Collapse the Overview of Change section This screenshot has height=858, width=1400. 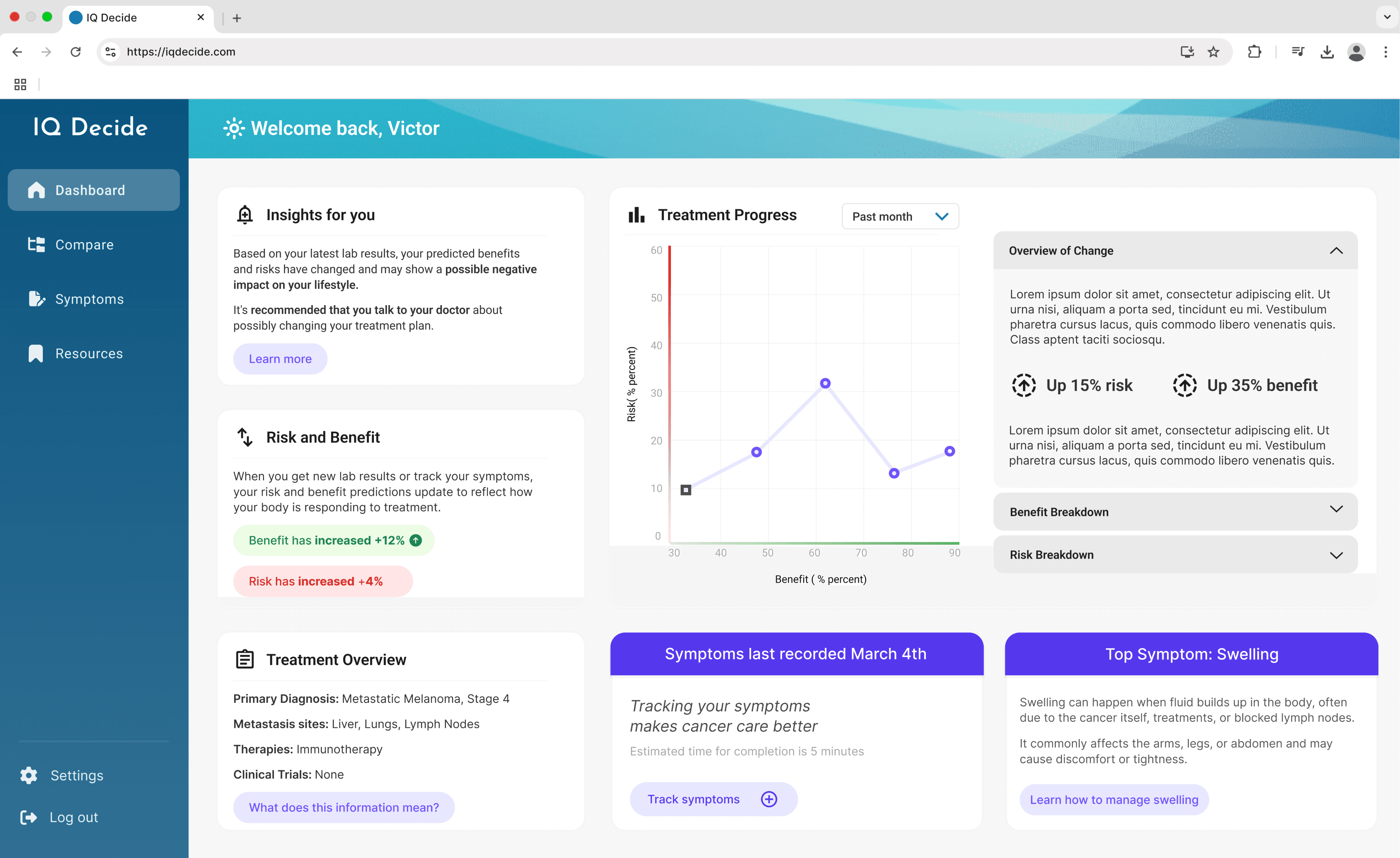tap(1336, 250)
